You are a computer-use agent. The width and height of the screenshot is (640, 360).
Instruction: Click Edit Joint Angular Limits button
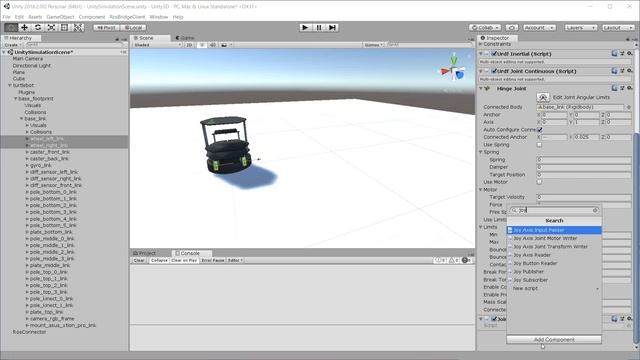(x=542, y=98)
